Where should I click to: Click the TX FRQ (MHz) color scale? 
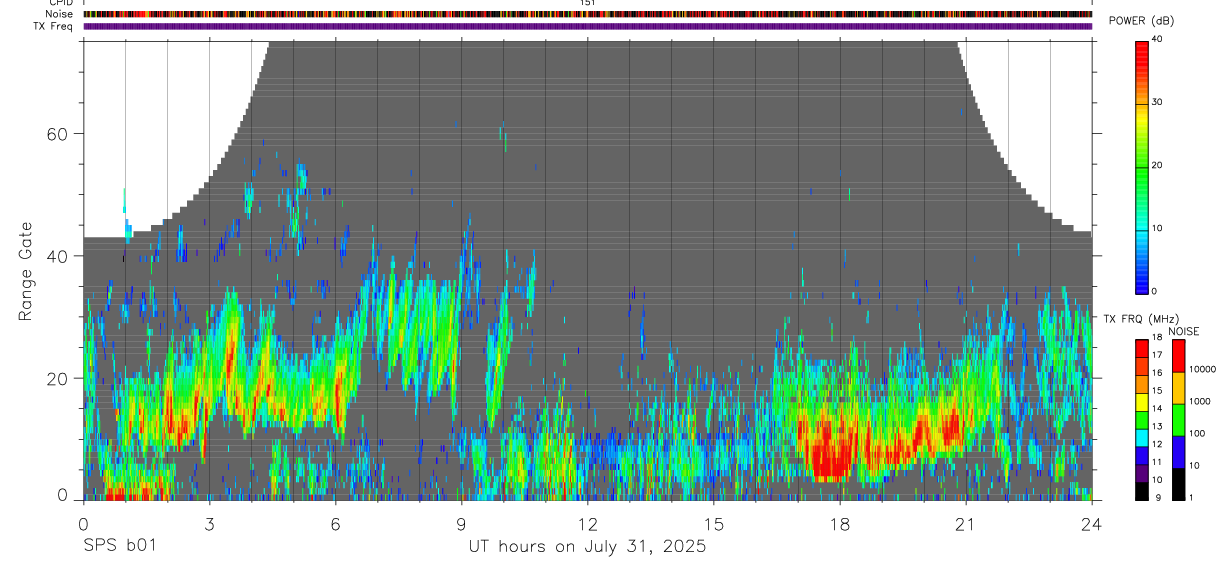point(1142,419)
